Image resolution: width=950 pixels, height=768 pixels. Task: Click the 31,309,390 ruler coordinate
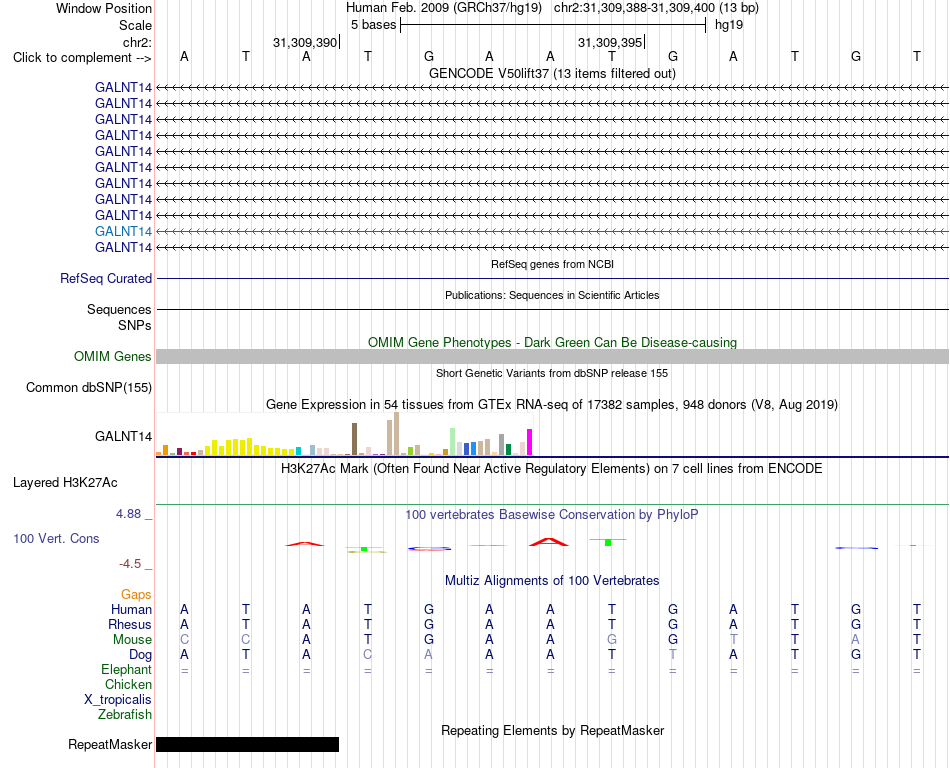point(305,42)
